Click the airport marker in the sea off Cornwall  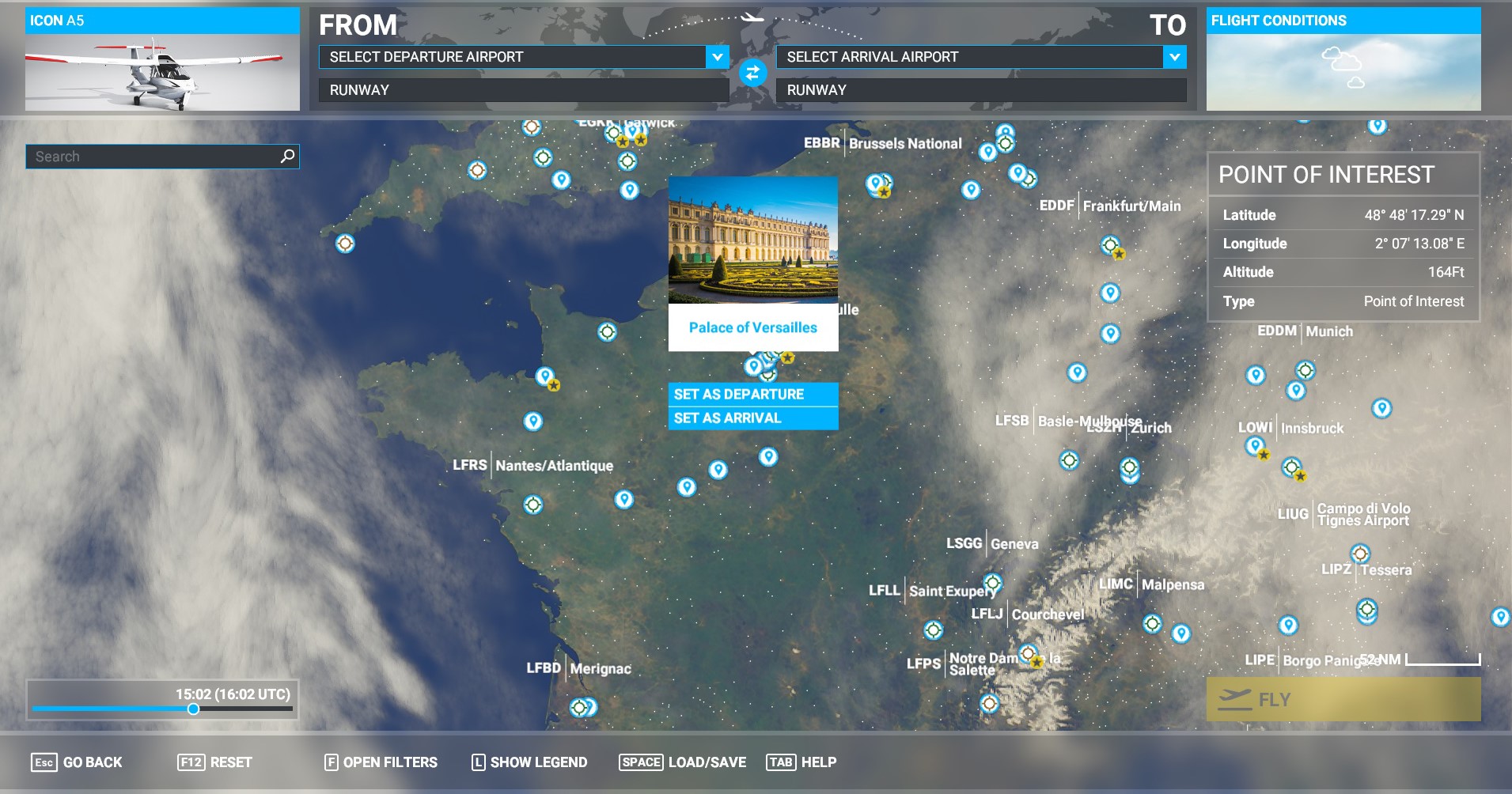point(345,243)
